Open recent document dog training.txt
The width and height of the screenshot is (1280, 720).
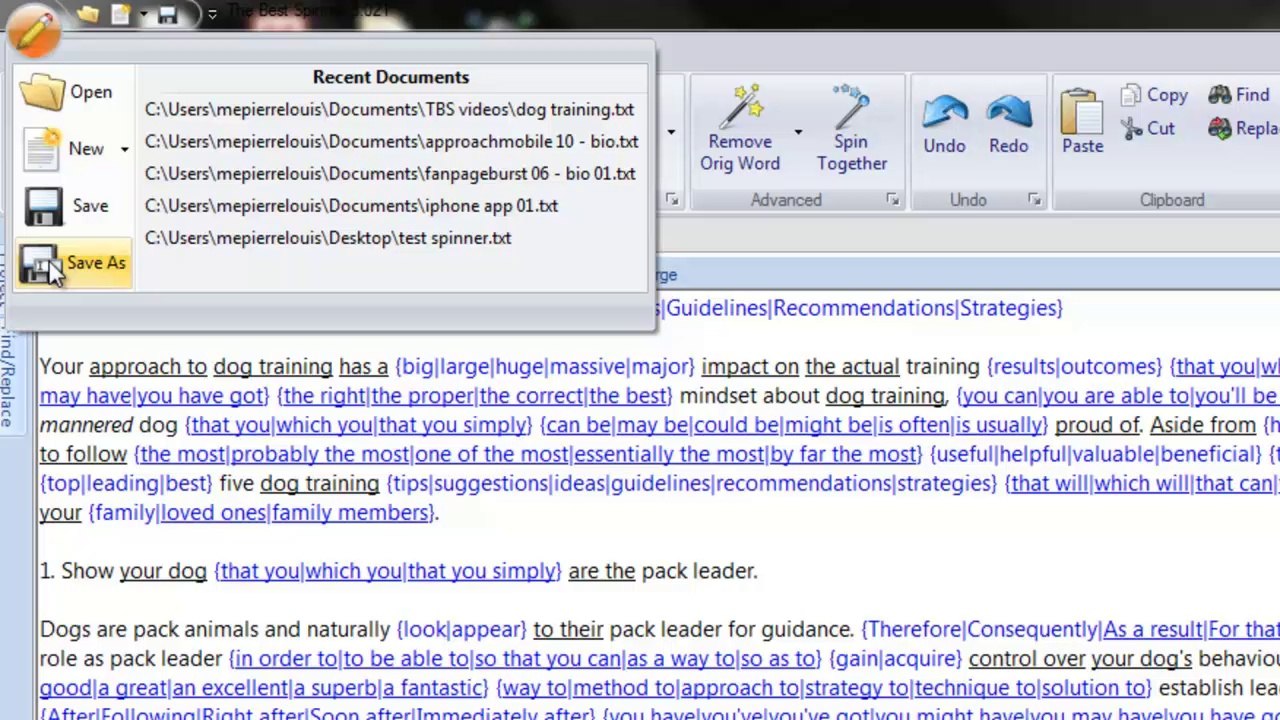[390, 110]
